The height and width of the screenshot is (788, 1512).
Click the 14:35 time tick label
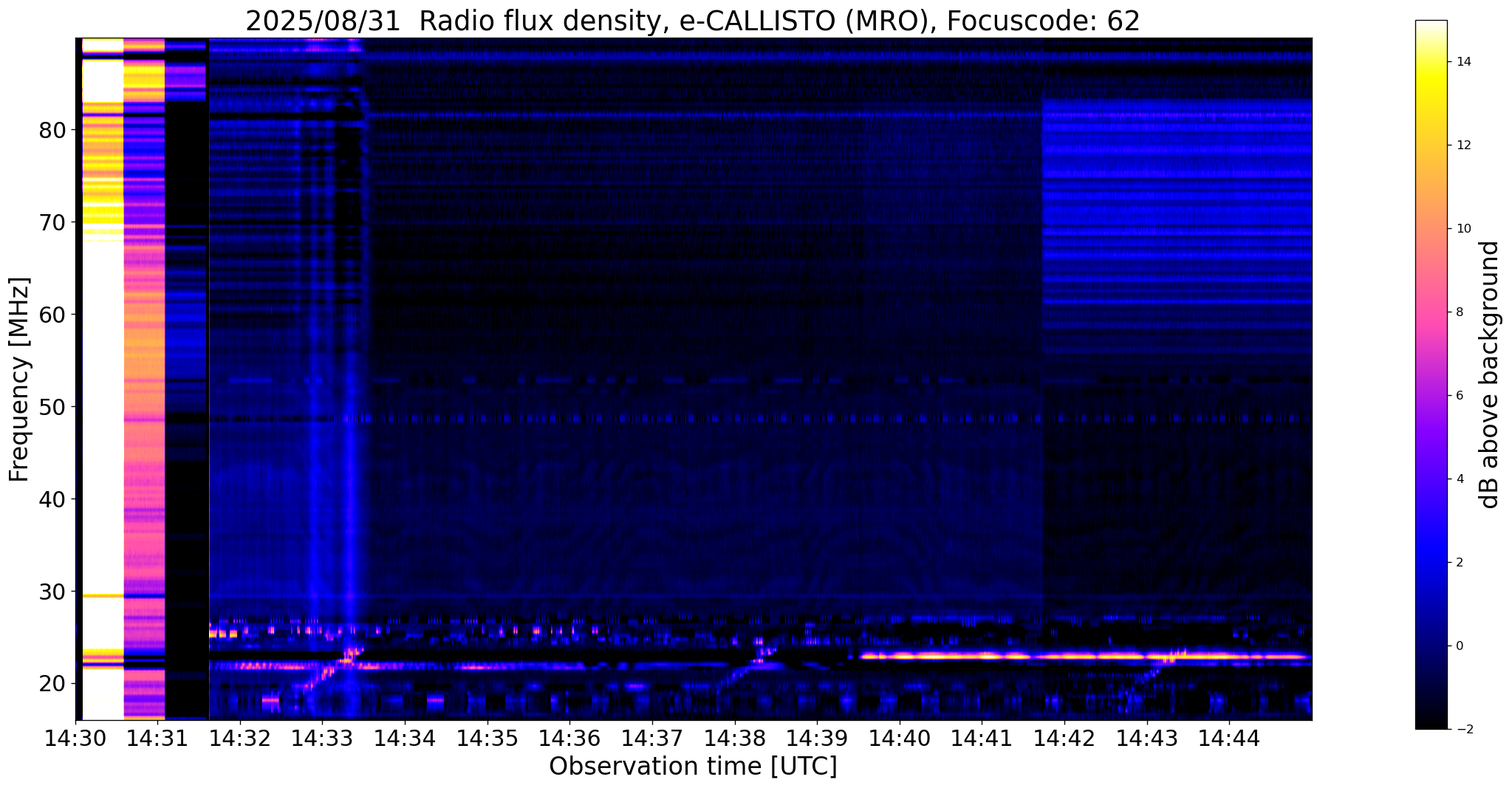(487, 738)
